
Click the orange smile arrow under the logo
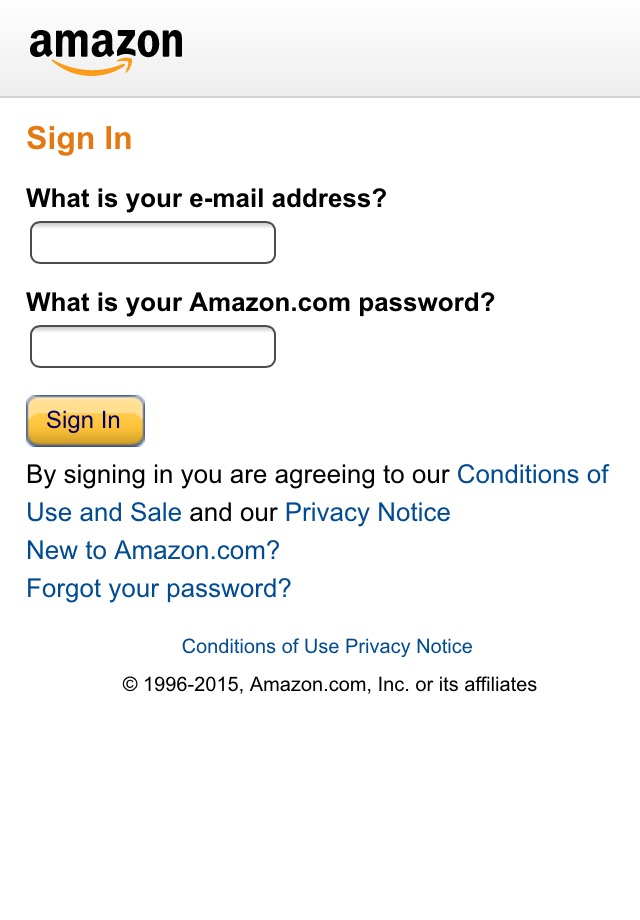click(105, 67)
